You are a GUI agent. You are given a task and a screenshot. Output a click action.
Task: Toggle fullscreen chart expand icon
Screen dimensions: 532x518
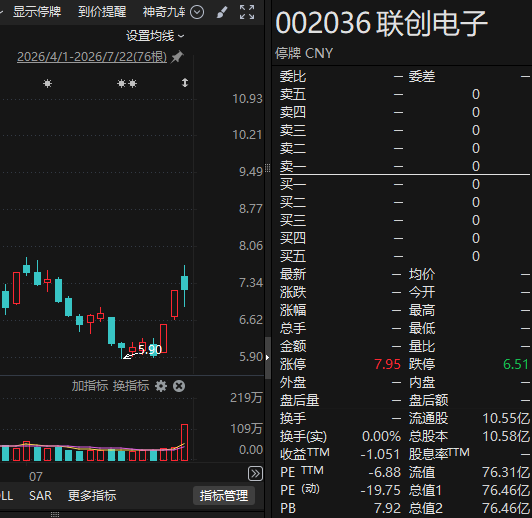pyautogui.click(x=247, y=12)
